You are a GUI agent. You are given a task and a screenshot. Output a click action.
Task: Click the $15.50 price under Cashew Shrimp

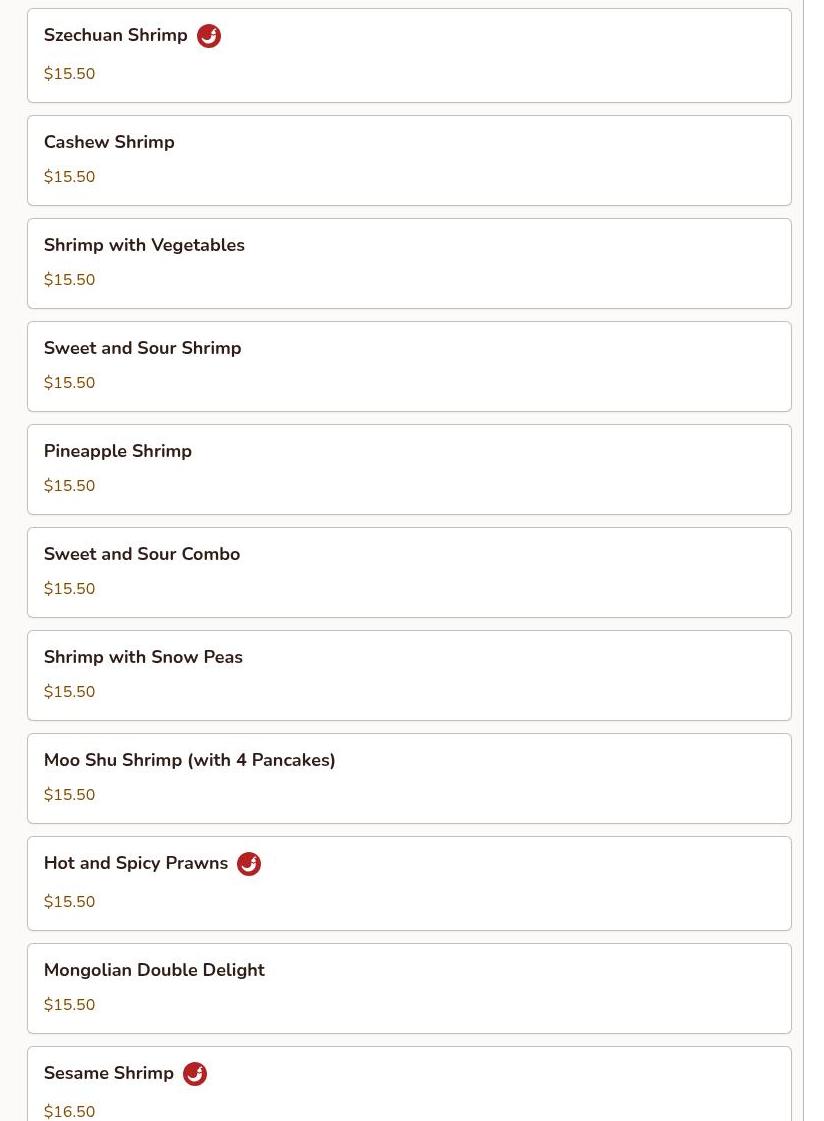point(69,177)
